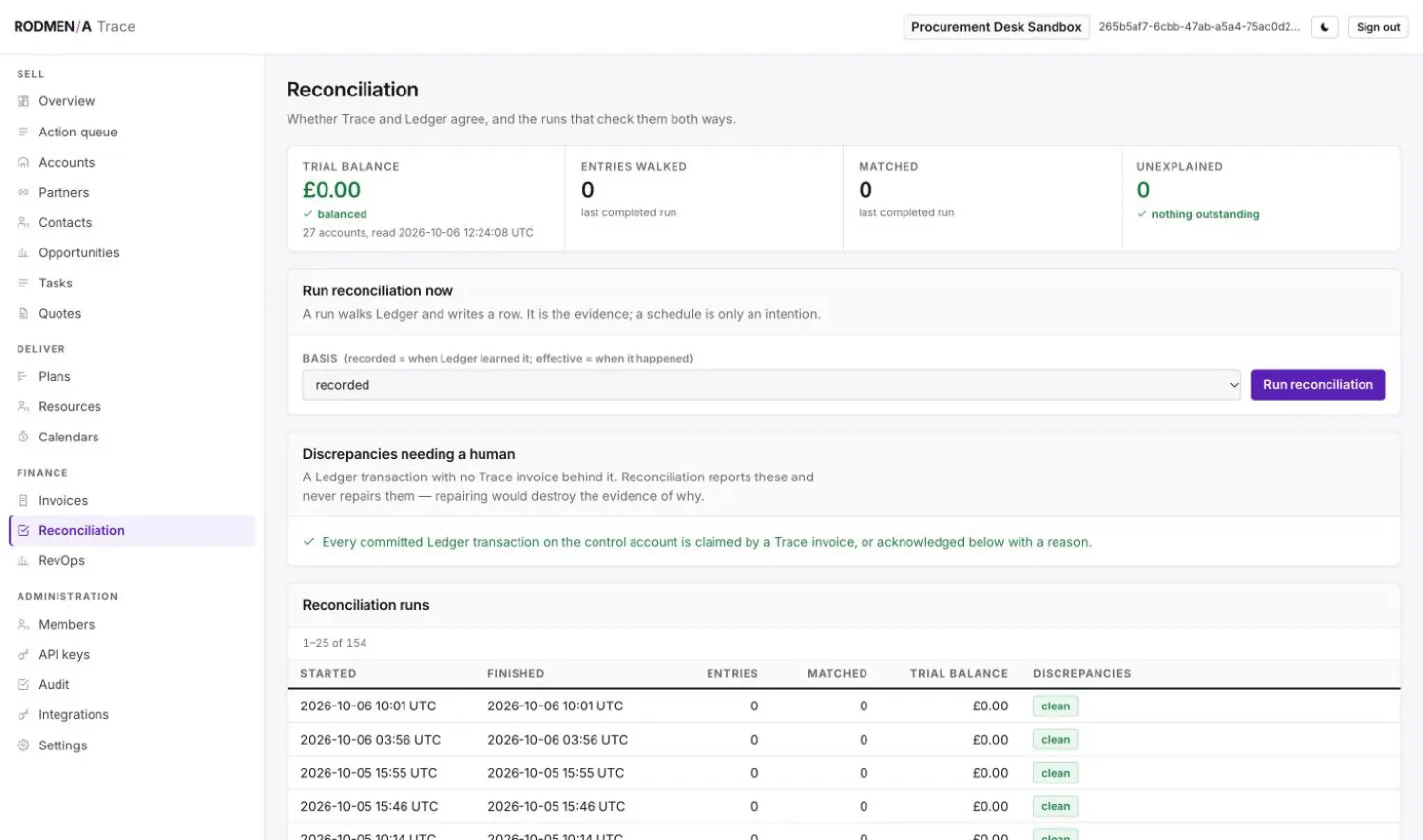
Task: Click the Partners handshake icon
Action: (23, 192)
